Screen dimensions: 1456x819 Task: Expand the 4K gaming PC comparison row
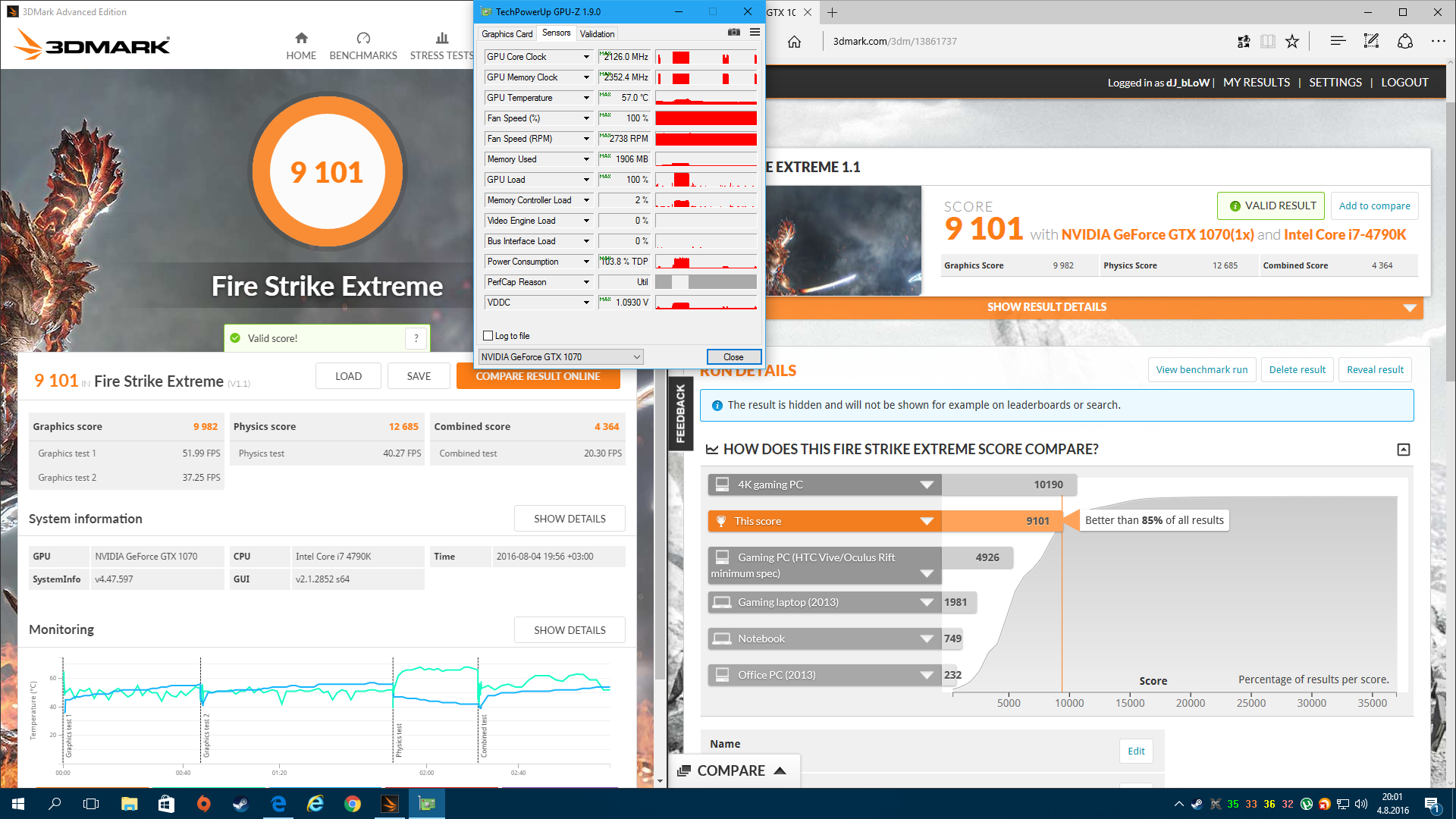[x=926, y=485]
